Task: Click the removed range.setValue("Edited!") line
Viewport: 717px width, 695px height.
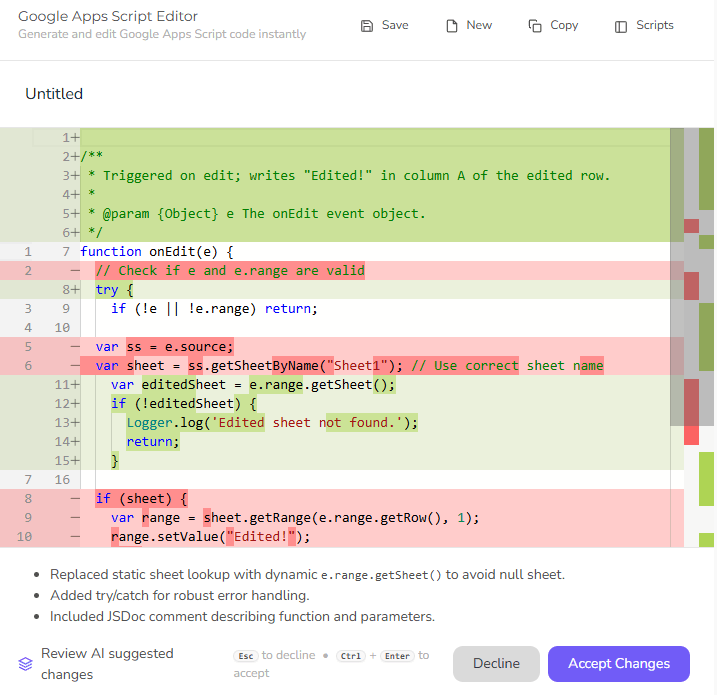Action: [x=210, y=536]
